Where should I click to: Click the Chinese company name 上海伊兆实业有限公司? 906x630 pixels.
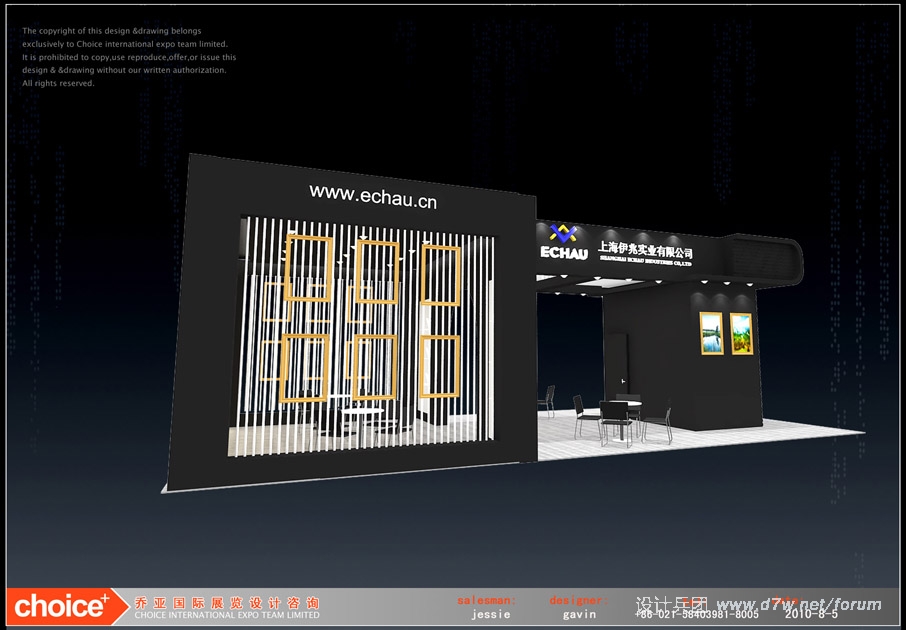click(645, 250)
